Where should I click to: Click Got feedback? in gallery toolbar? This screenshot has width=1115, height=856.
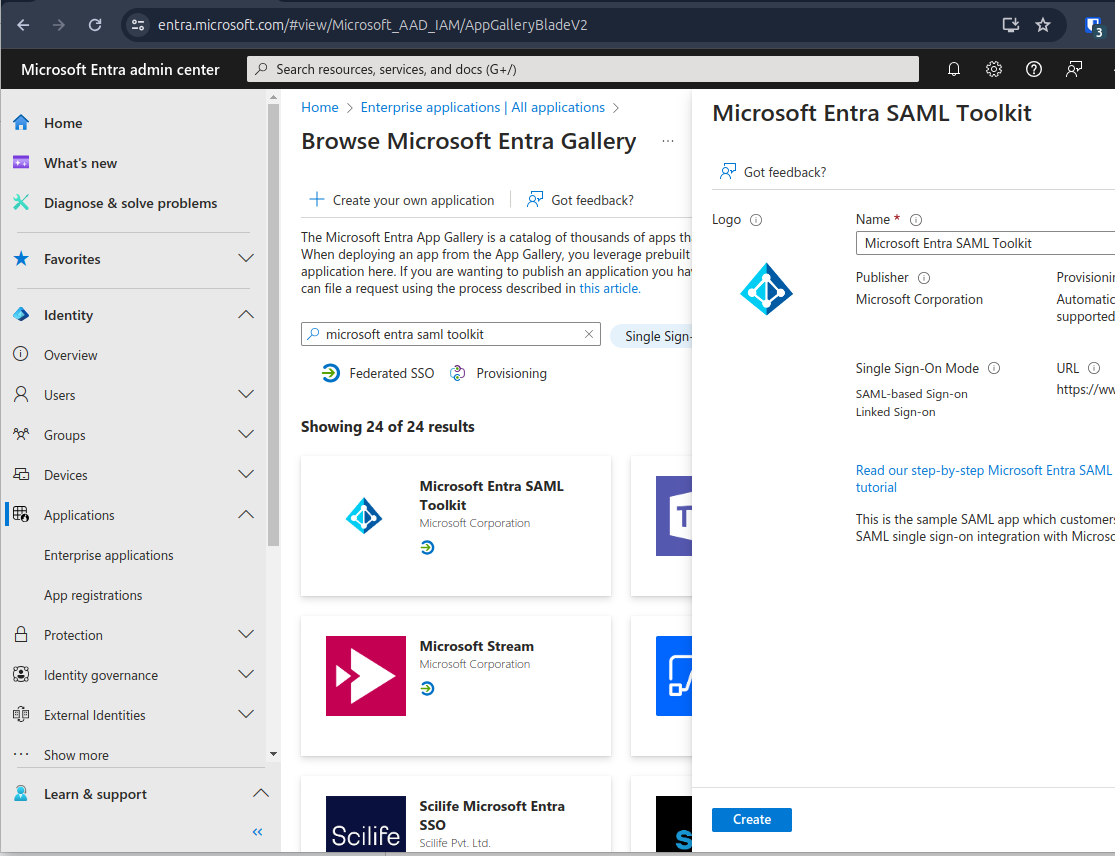(580, 200)
